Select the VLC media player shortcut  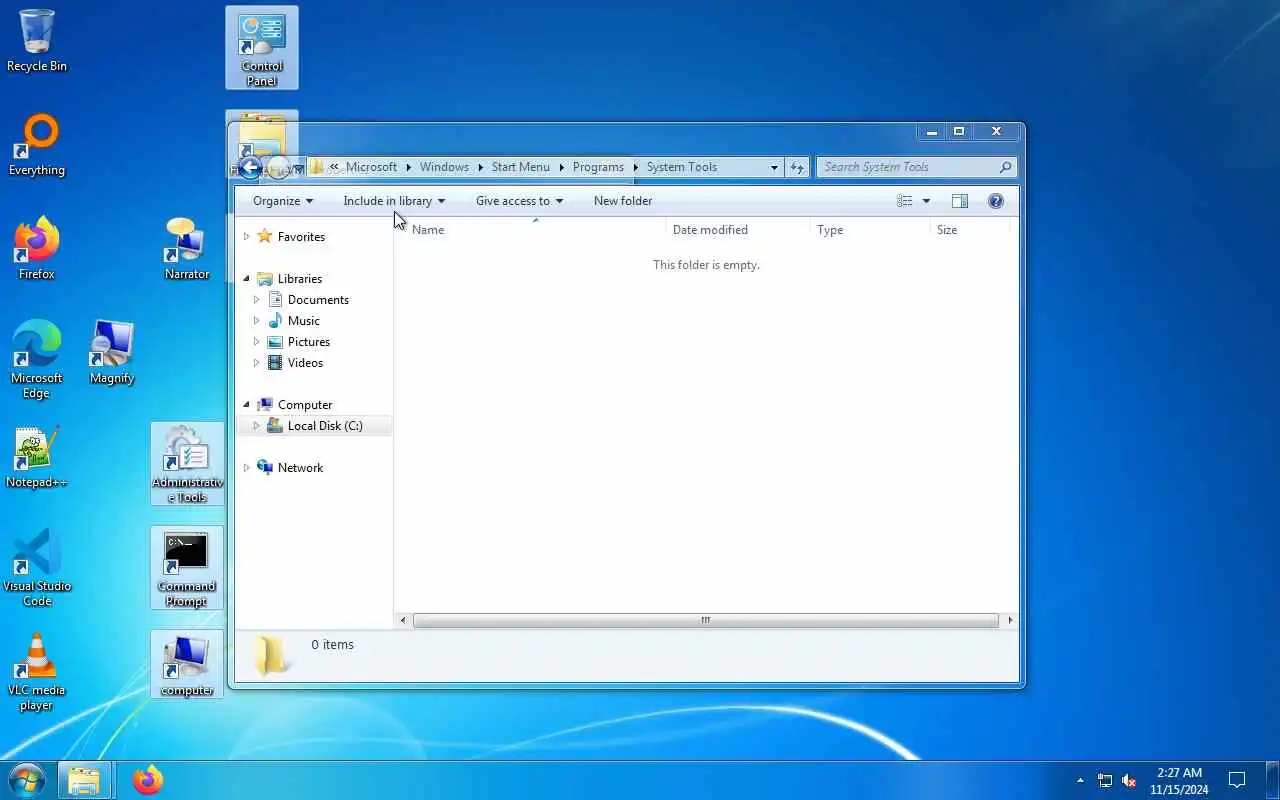tap(37, 671)
